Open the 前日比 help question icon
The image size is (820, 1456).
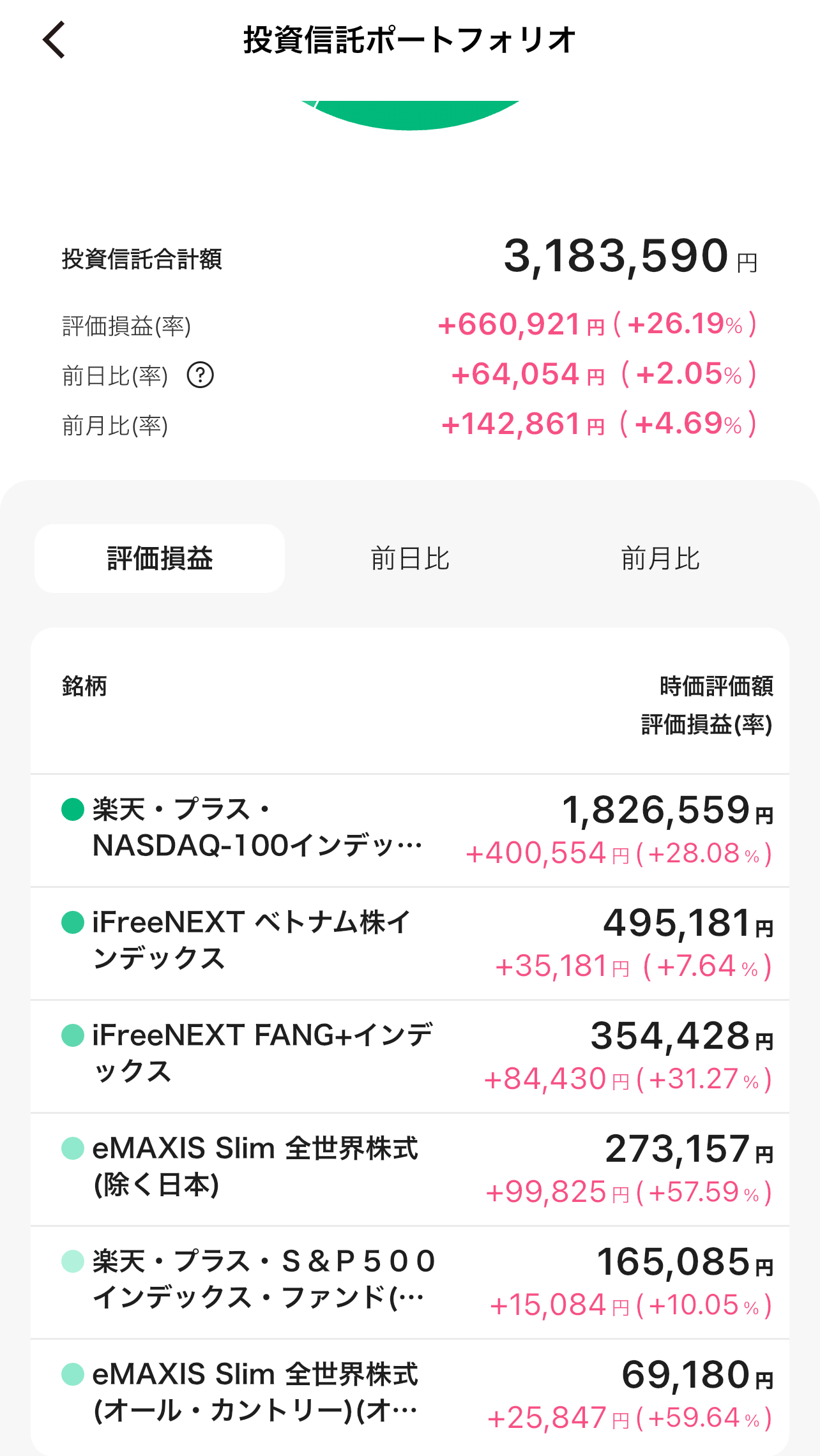tap(200, 375)
